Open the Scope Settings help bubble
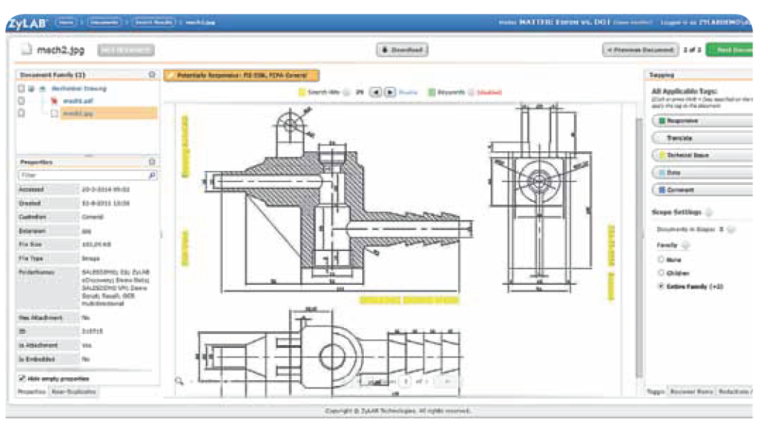 (x=709, y=212)
